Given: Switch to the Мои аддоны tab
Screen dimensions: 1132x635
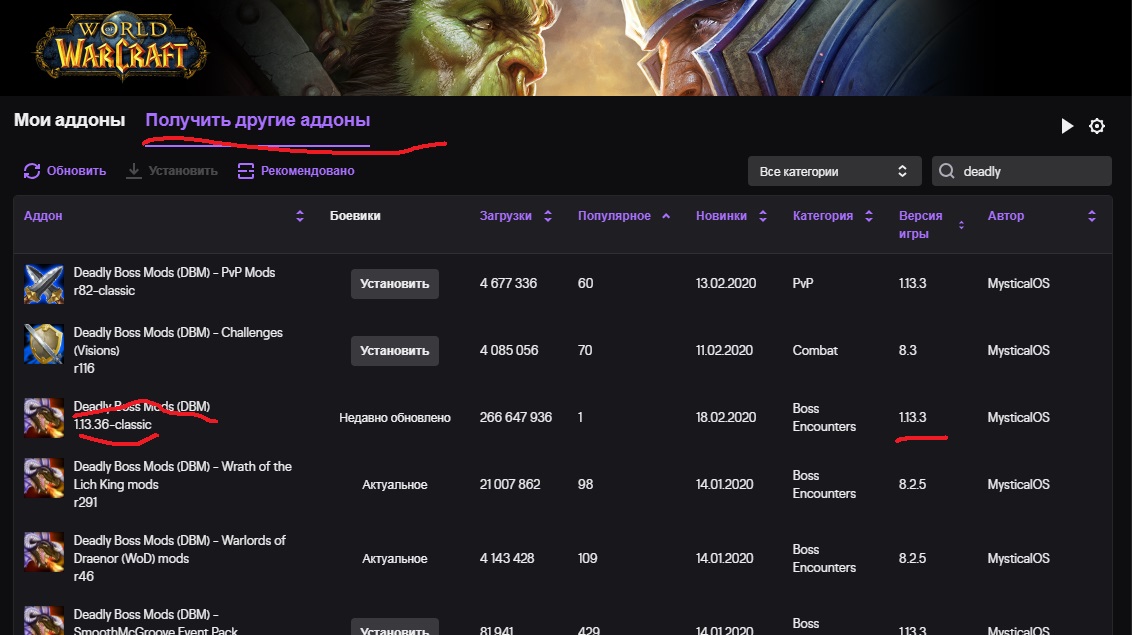Looking at the screenshot, I should [69, 120].
